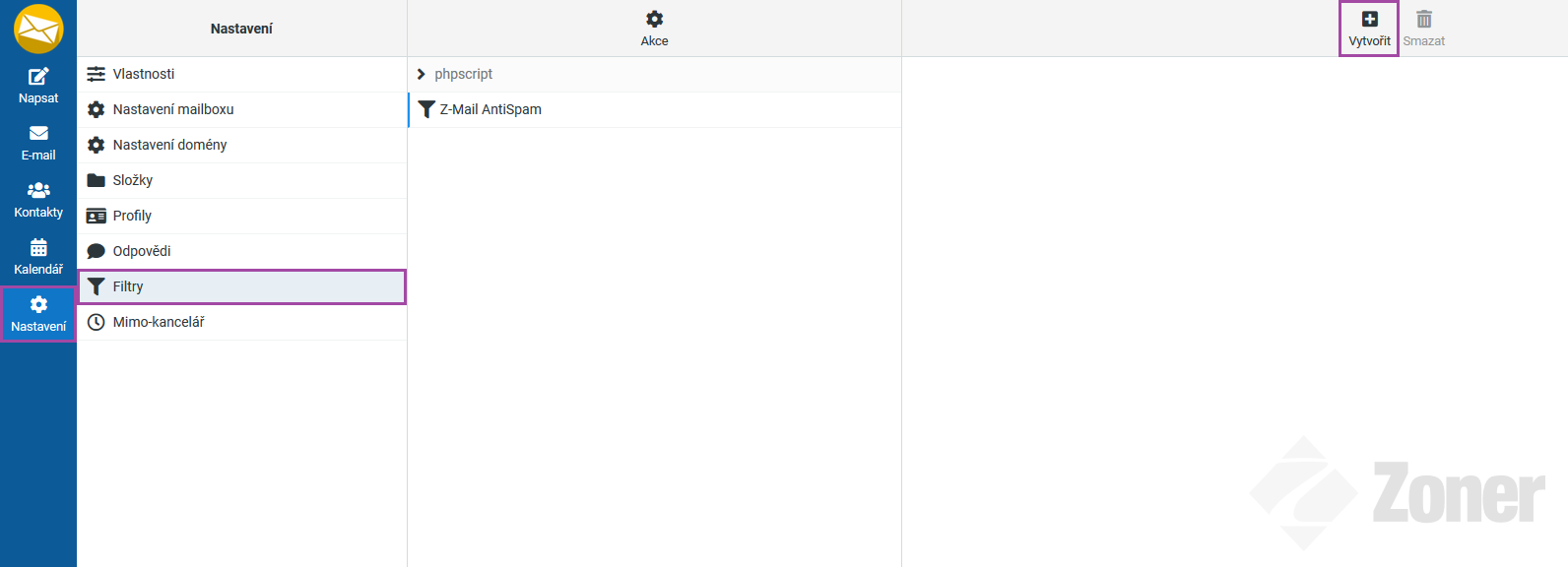Select Nastavení in the left sidebar
The height and width of the screenshot is (567, 1568).
coord(38,314)
